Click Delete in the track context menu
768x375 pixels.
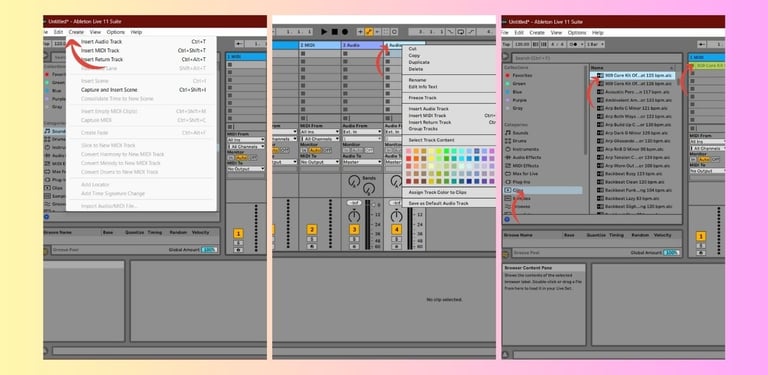(415, 69)
